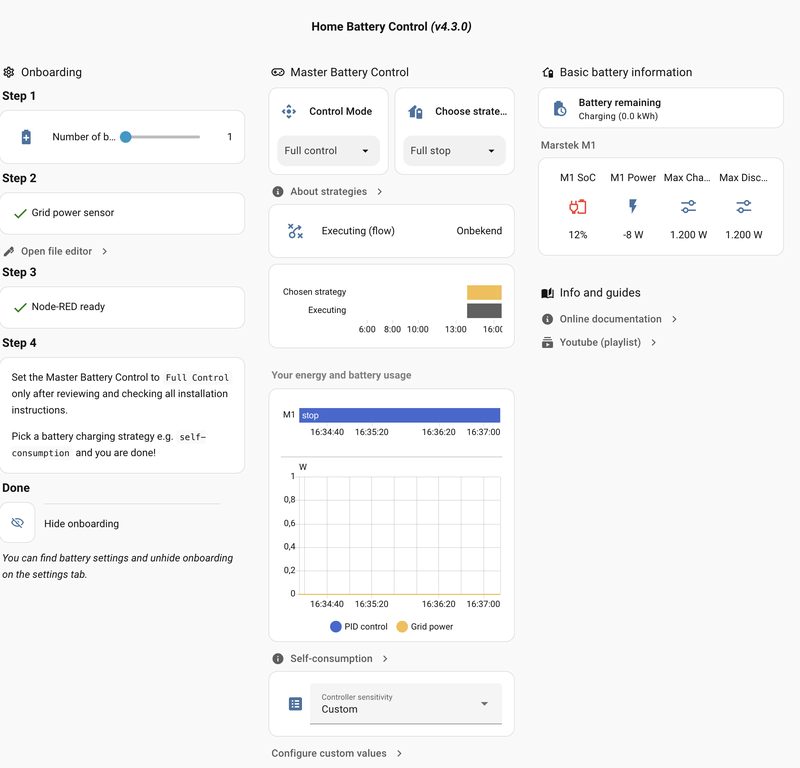Open the Youtube playlist link

600,342
